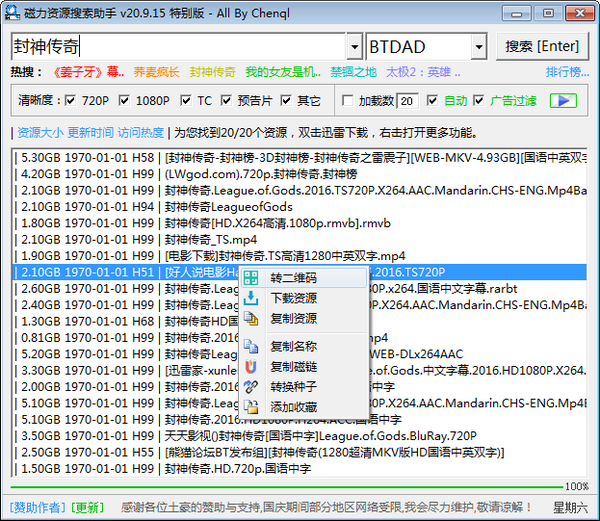Click the app logo in title bar
This screenshot has width=600, height=521.
pyautogui.click(x=12, y=13)
